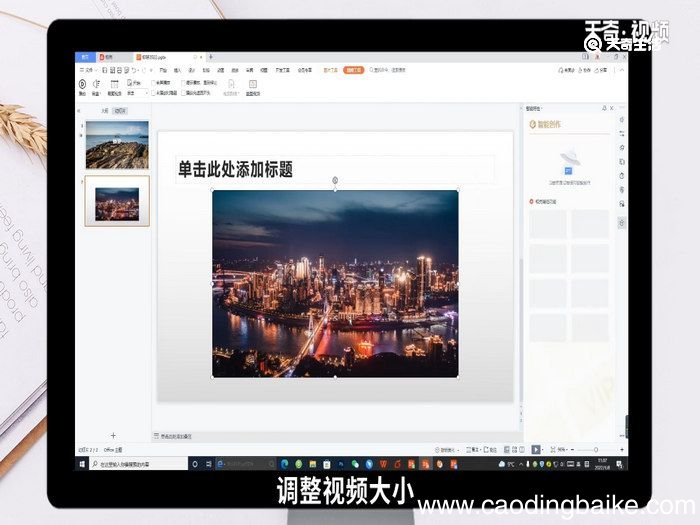700x525 pixels.
Task: Toggle the Full Screen Playback checkbox
Action: tap(154, 83)
